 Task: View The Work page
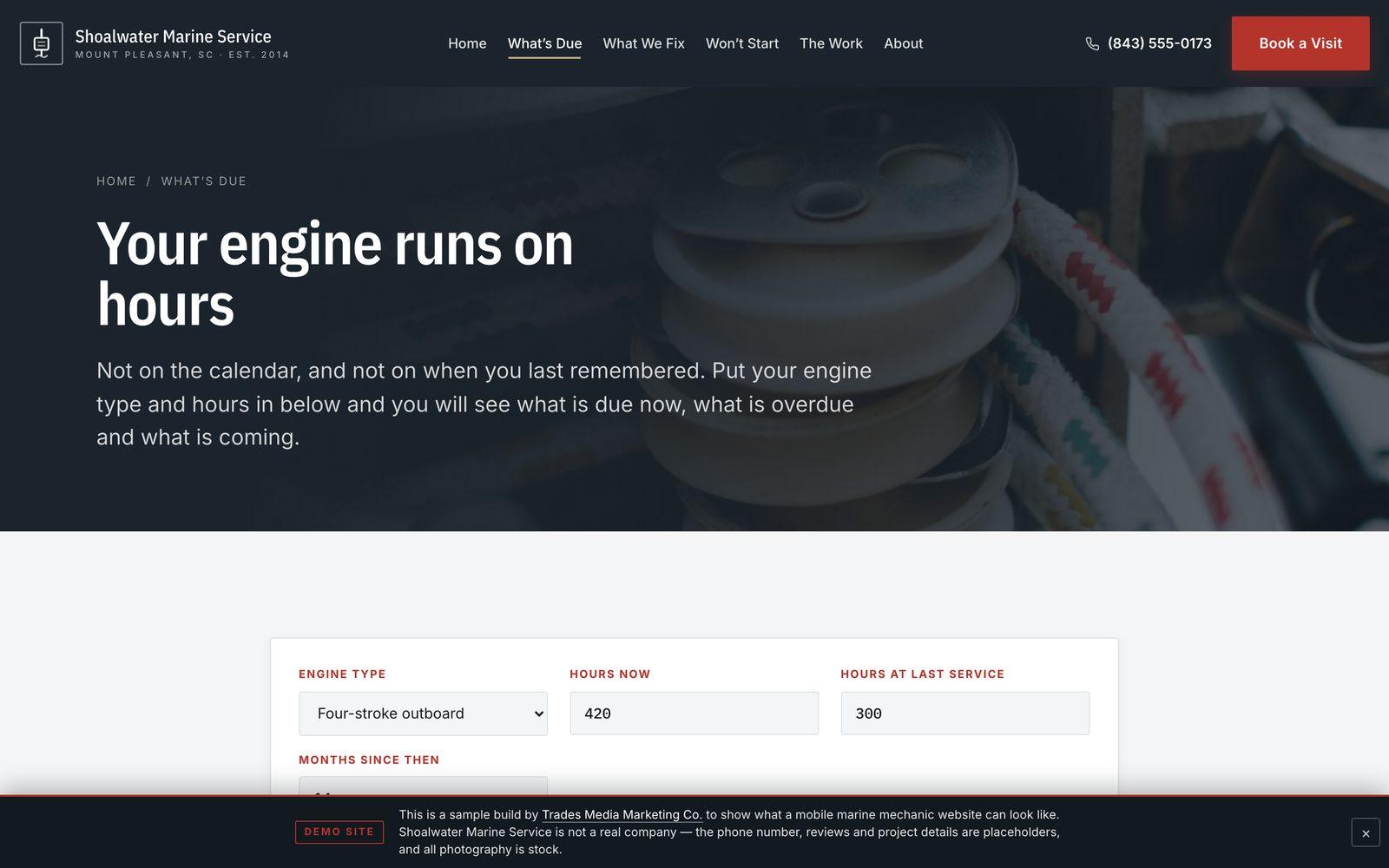831,43
